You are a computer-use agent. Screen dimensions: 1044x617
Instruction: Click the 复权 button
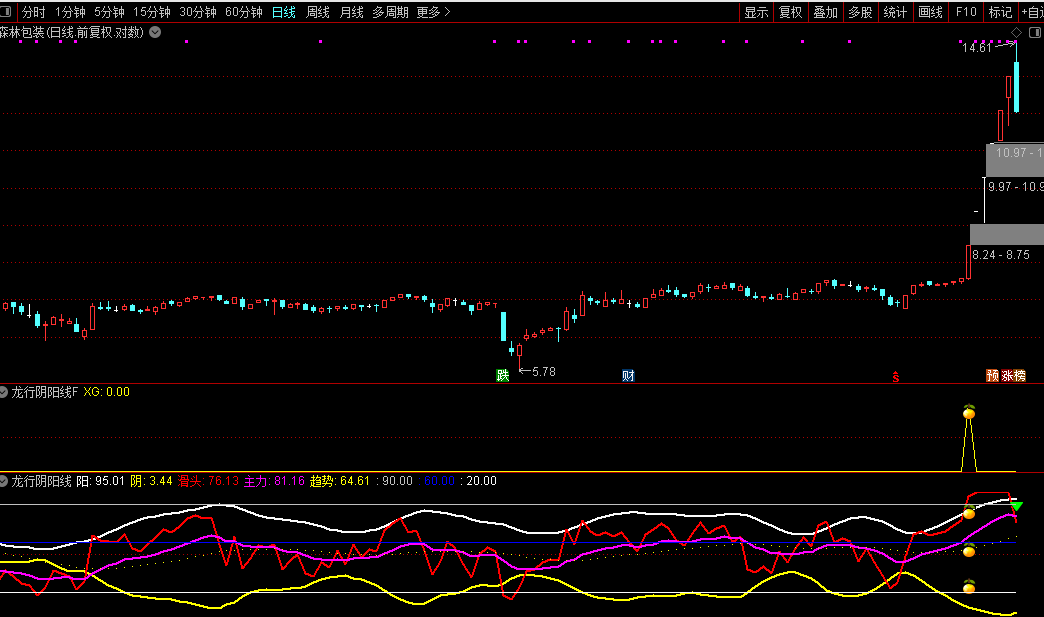(791, 12)
